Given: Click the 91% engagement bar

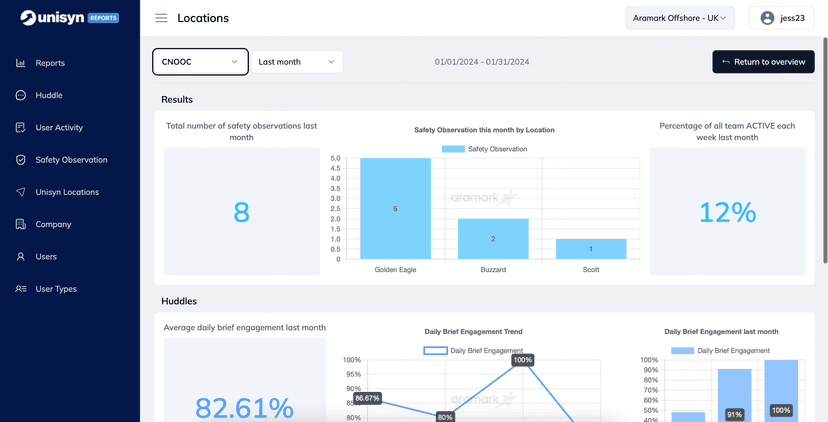Looking at the screenshot, I should [x=734, y=395].
